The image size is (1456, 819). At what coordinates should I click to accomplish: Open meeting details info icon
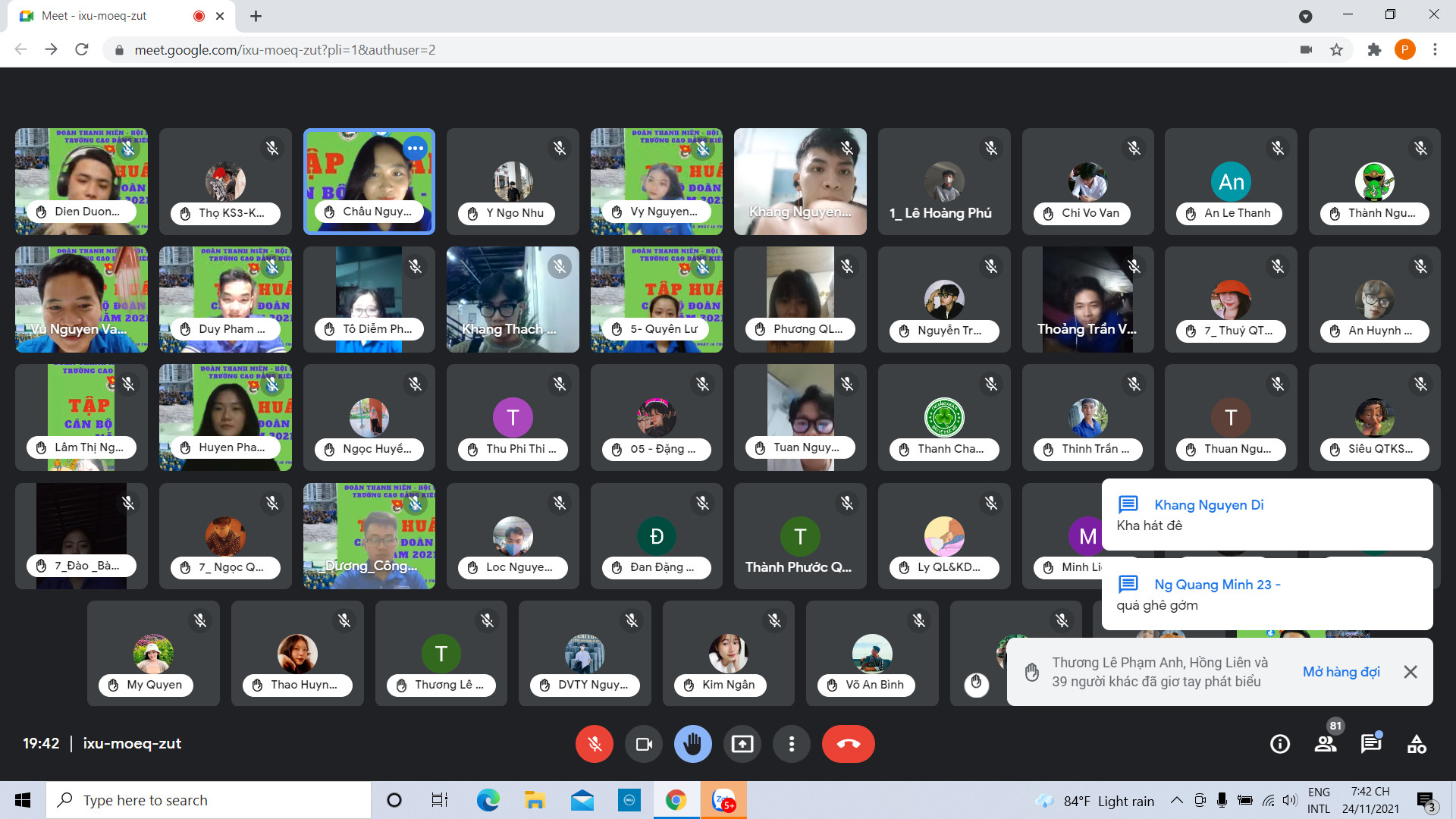(1280, 744)
